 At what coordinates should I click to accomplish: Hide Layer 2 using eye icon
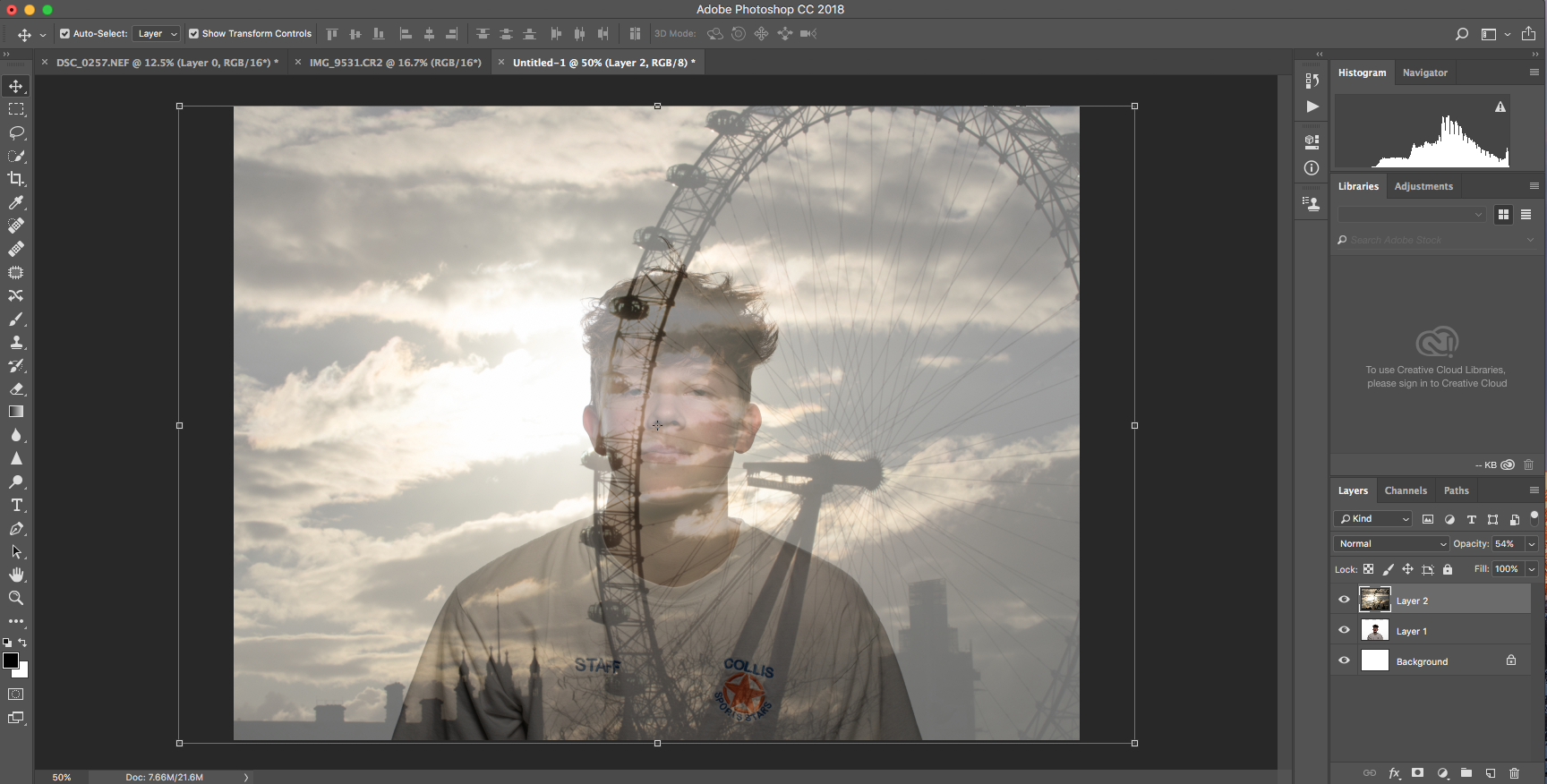point(1344,600)
